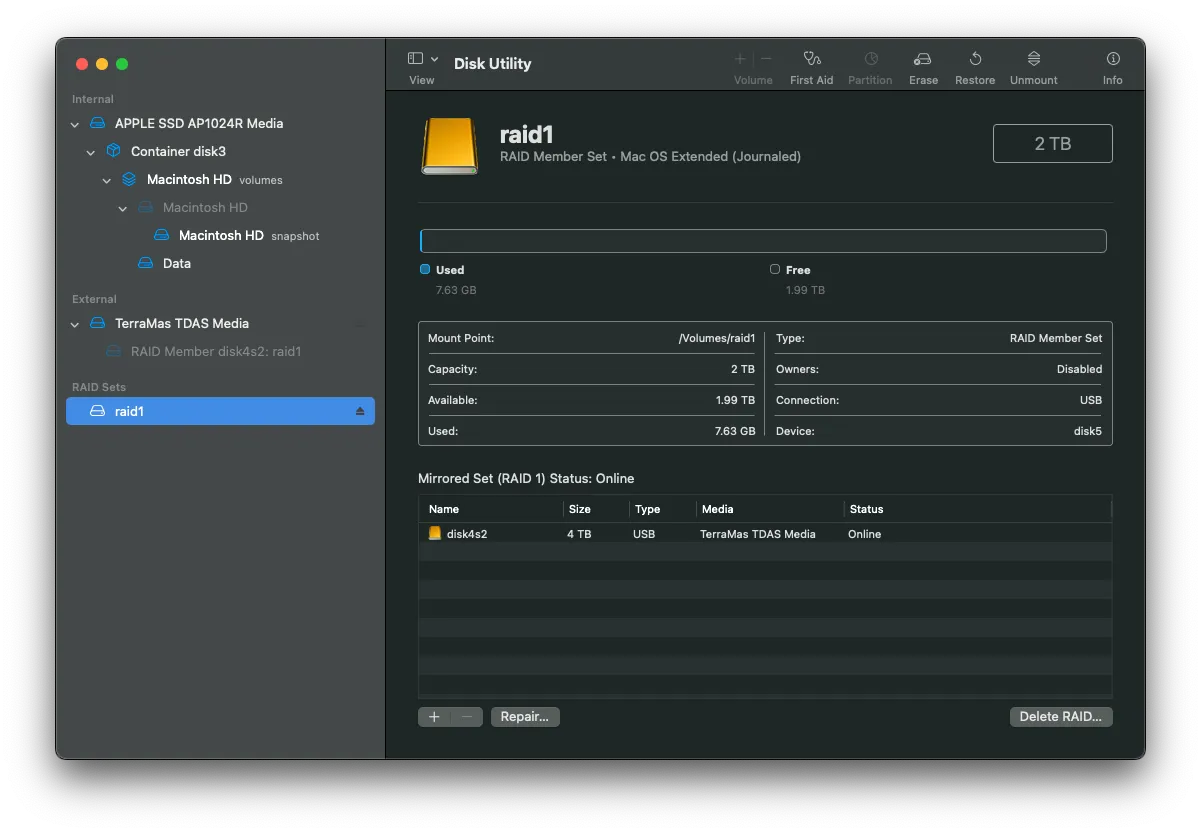This screenshot has height=833, width=1201.
Task: Collapse the APPLE SSD AP1024R Media tree
Action: click(75, 124)
